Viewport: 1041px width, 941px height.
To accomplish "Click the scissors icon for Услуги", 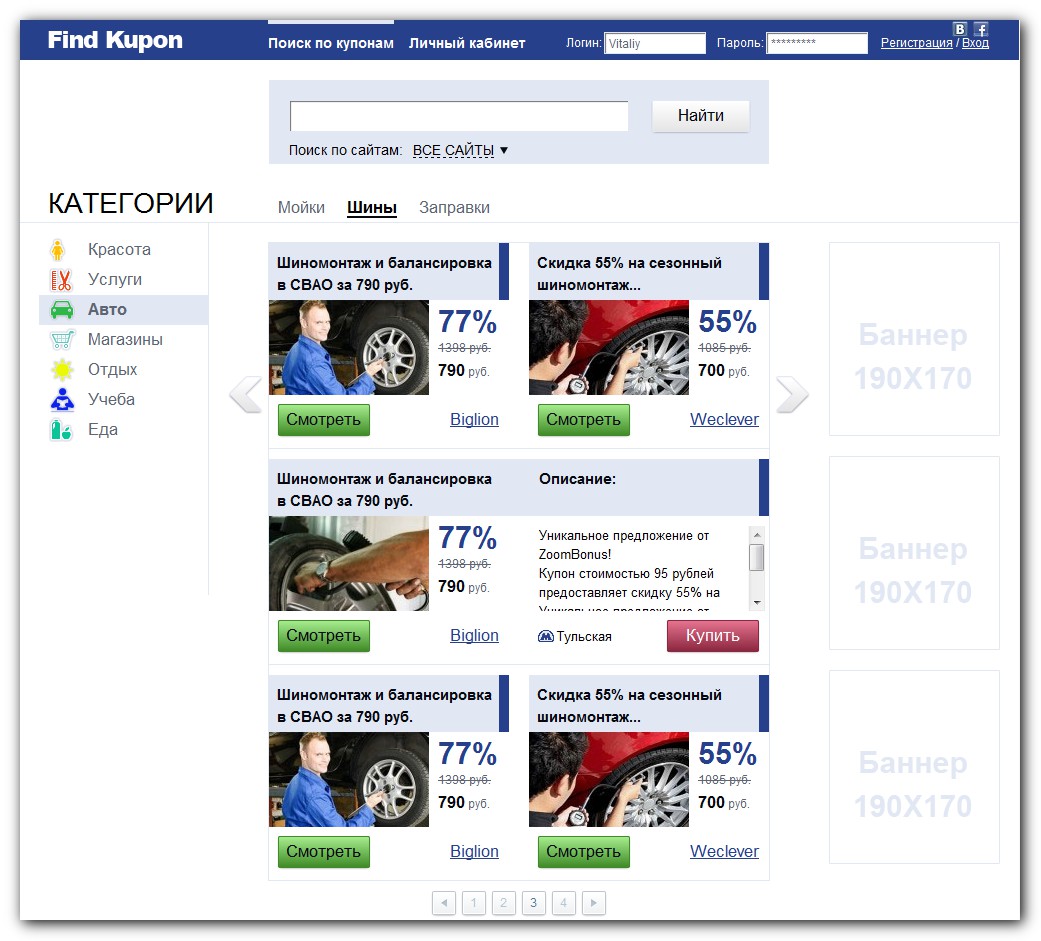I will click(x=61, y=280).
